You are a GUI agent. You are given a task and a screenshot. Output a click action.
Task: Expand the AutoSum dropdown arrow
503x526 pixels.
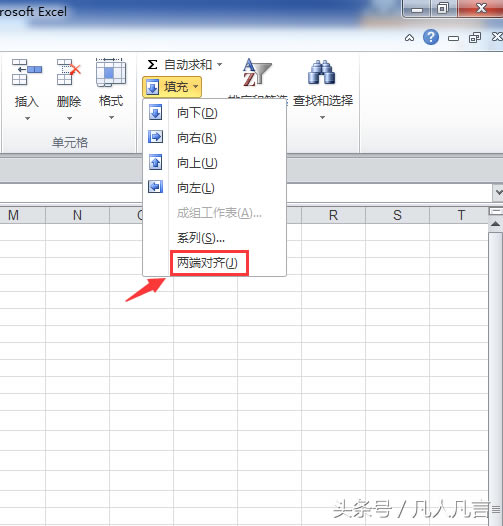coord(219,64)
